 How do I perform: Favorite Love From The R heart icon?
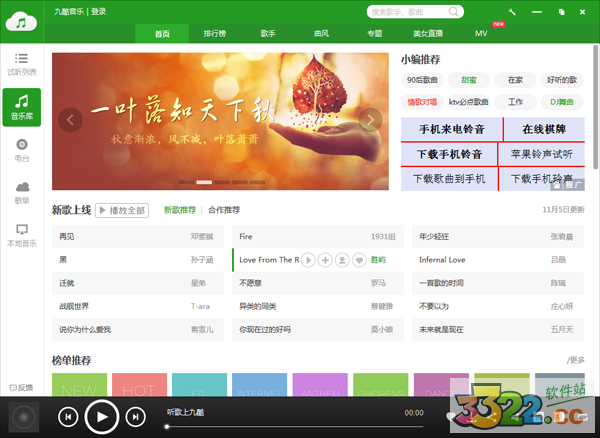359,260
